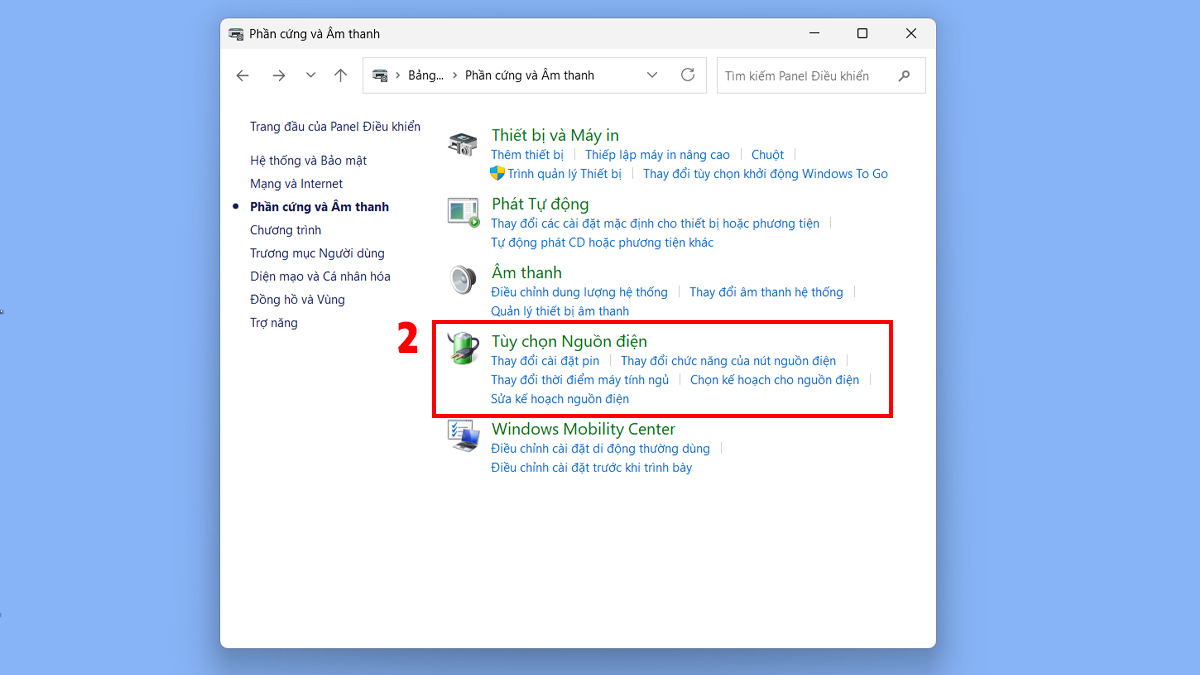The width and height of the screenshot is (1200, 675).
Task: Click the refresh icon in address bar
Action: pos(687,75)
